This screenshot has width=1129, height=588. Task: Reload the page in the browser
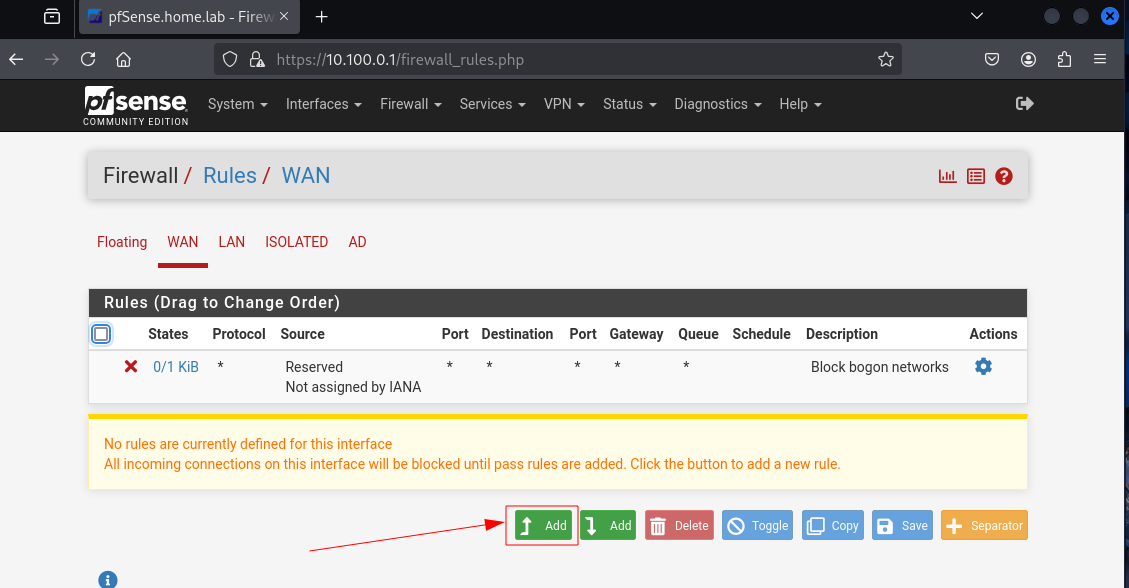pyautogui.click(x=88, y=59)
